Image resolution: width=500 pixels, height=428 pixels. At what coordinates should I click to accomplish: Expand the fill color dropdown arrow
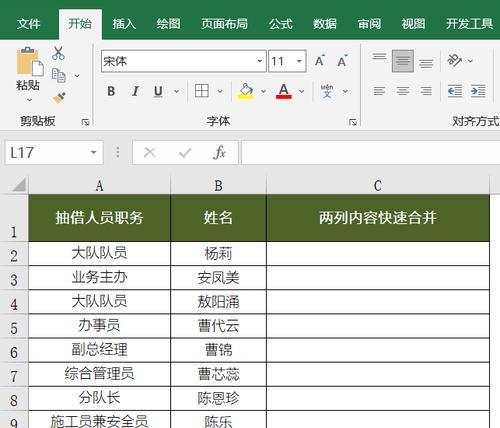click(263, 91)
